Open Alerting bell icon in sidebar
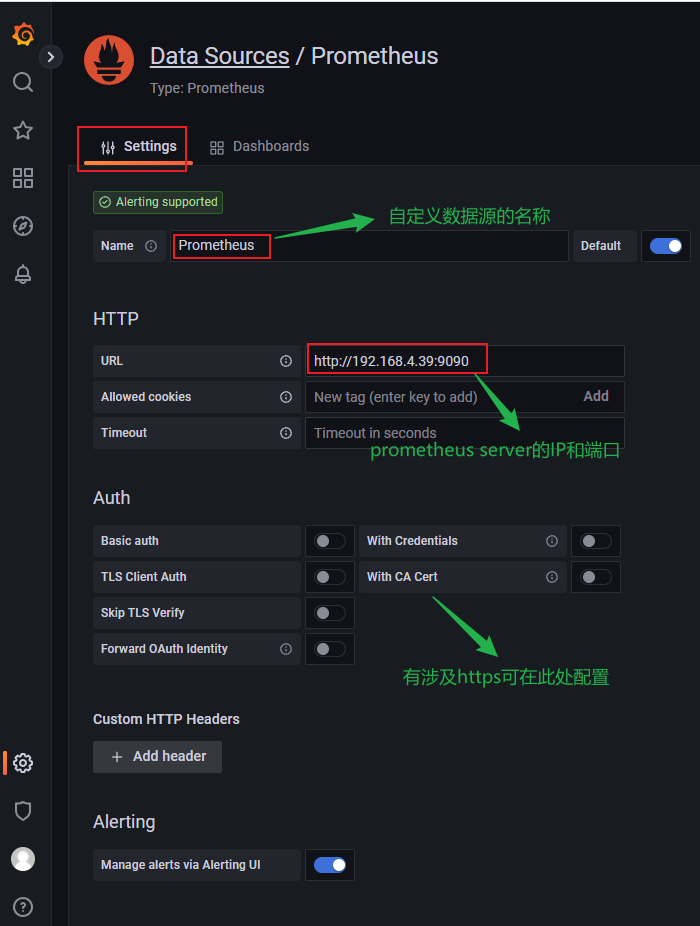Viewport: 700px width, 926px height. [23, 274]
